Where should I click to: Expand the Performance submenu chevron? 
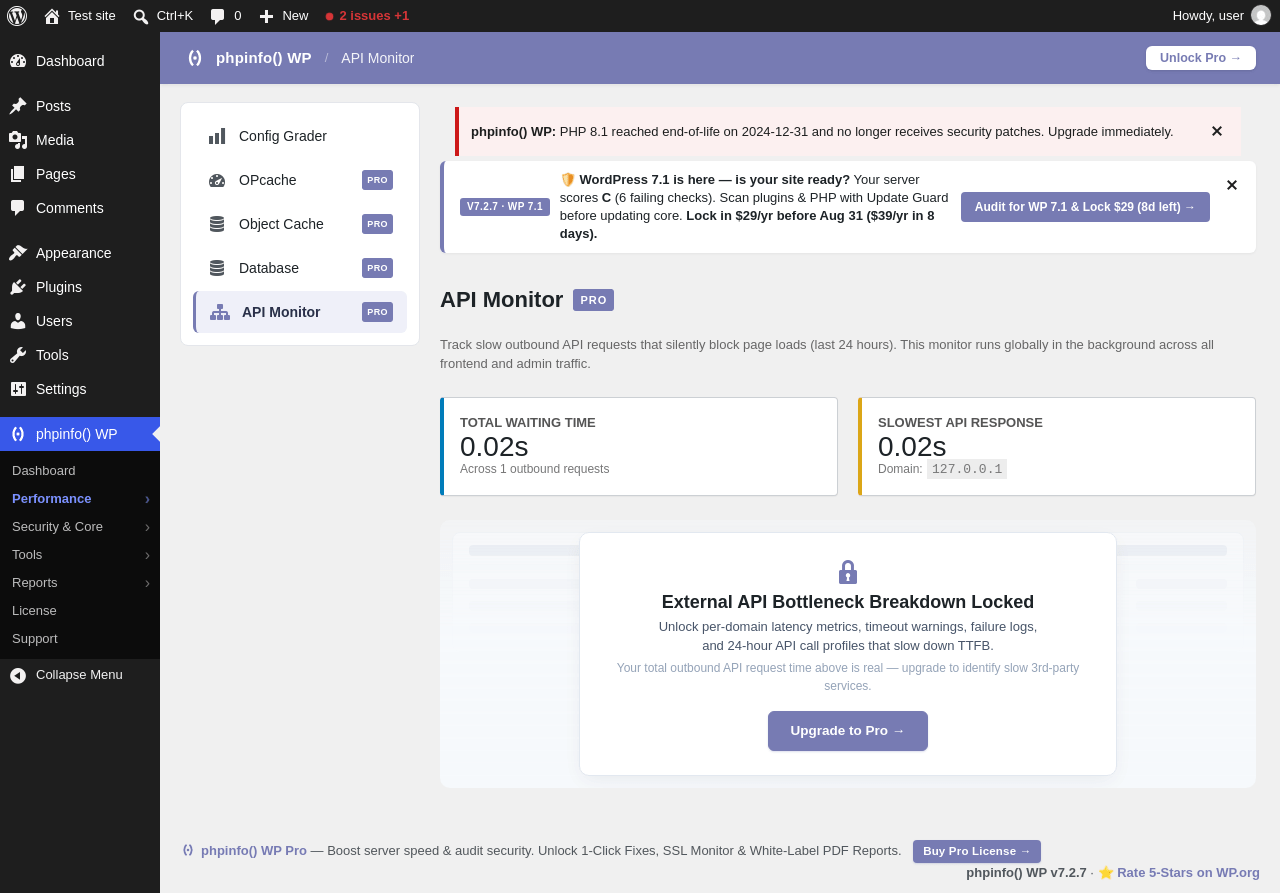click(x=147, y=499)
